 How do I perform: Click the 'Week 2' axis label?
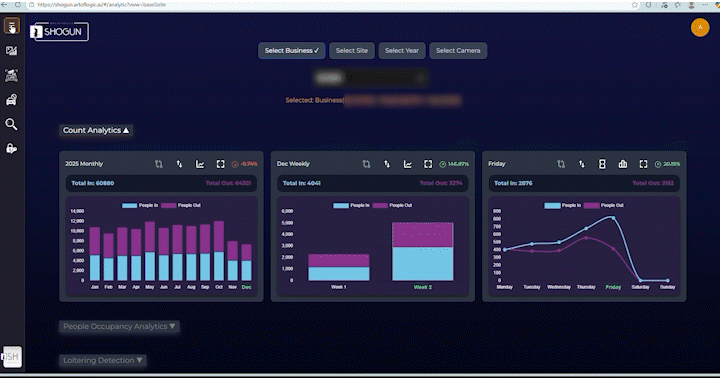coord(422,287)
